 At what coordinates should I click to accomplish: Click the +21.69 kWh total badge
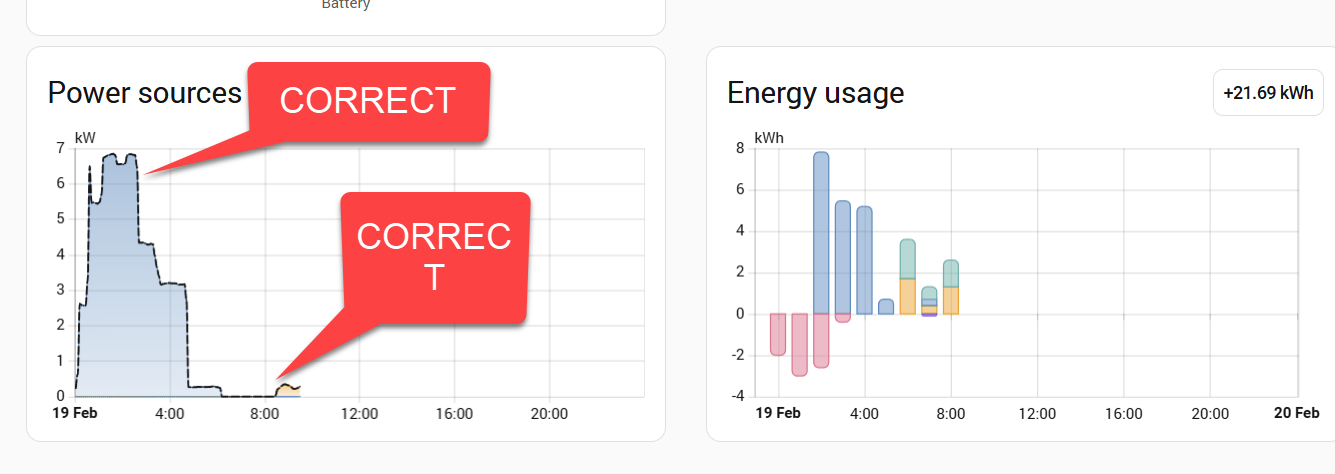[1267, 93]
